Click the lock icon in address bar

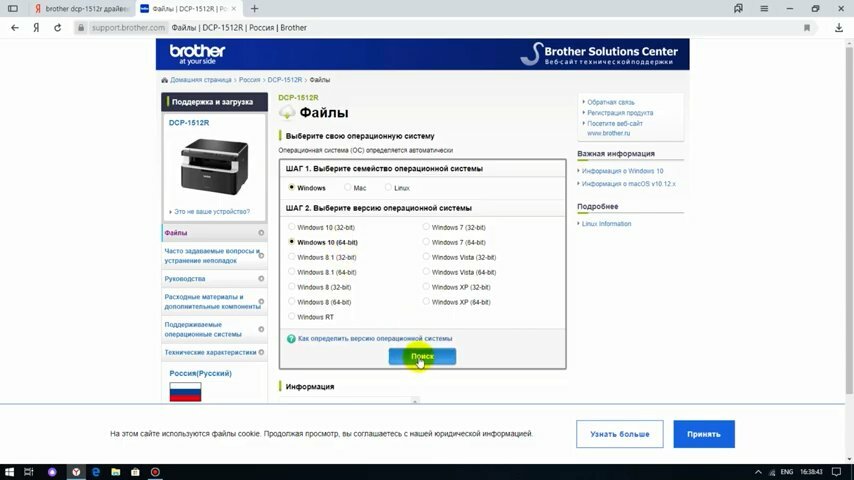pyautogui.click(x=81, y=28)
